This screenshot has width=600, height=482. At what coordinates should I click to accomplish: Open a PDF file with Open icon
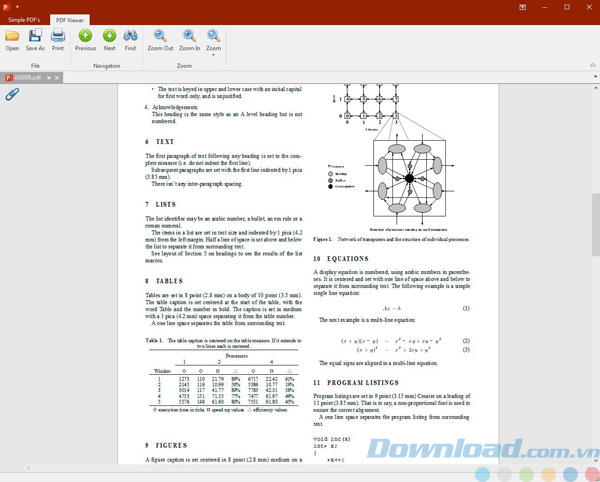pos(12,40)
